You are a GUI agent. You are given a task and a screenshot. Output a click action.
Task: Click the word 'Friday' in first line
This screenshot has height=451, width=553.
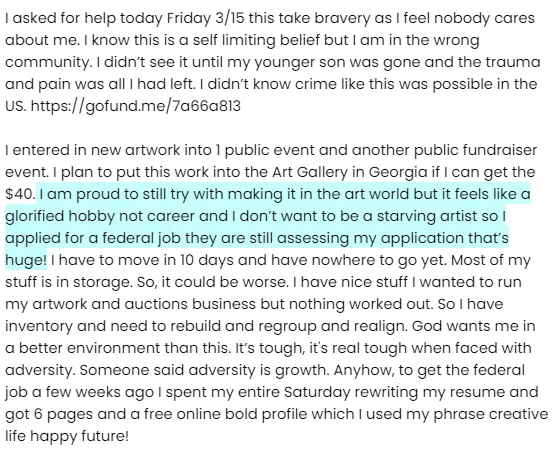point(188,19)
